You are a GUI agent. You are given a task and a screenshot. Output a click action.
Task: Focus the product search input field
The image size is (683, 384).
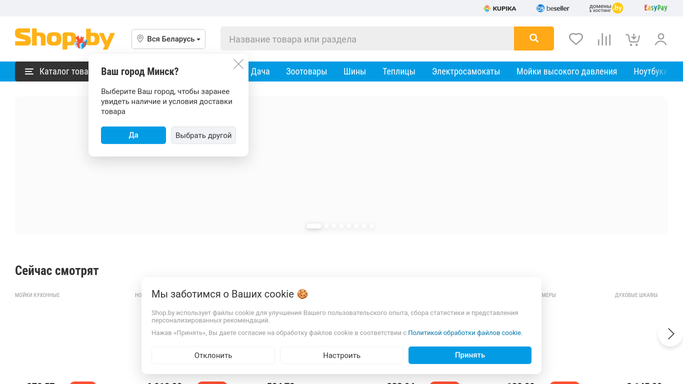tap(367, 39)
